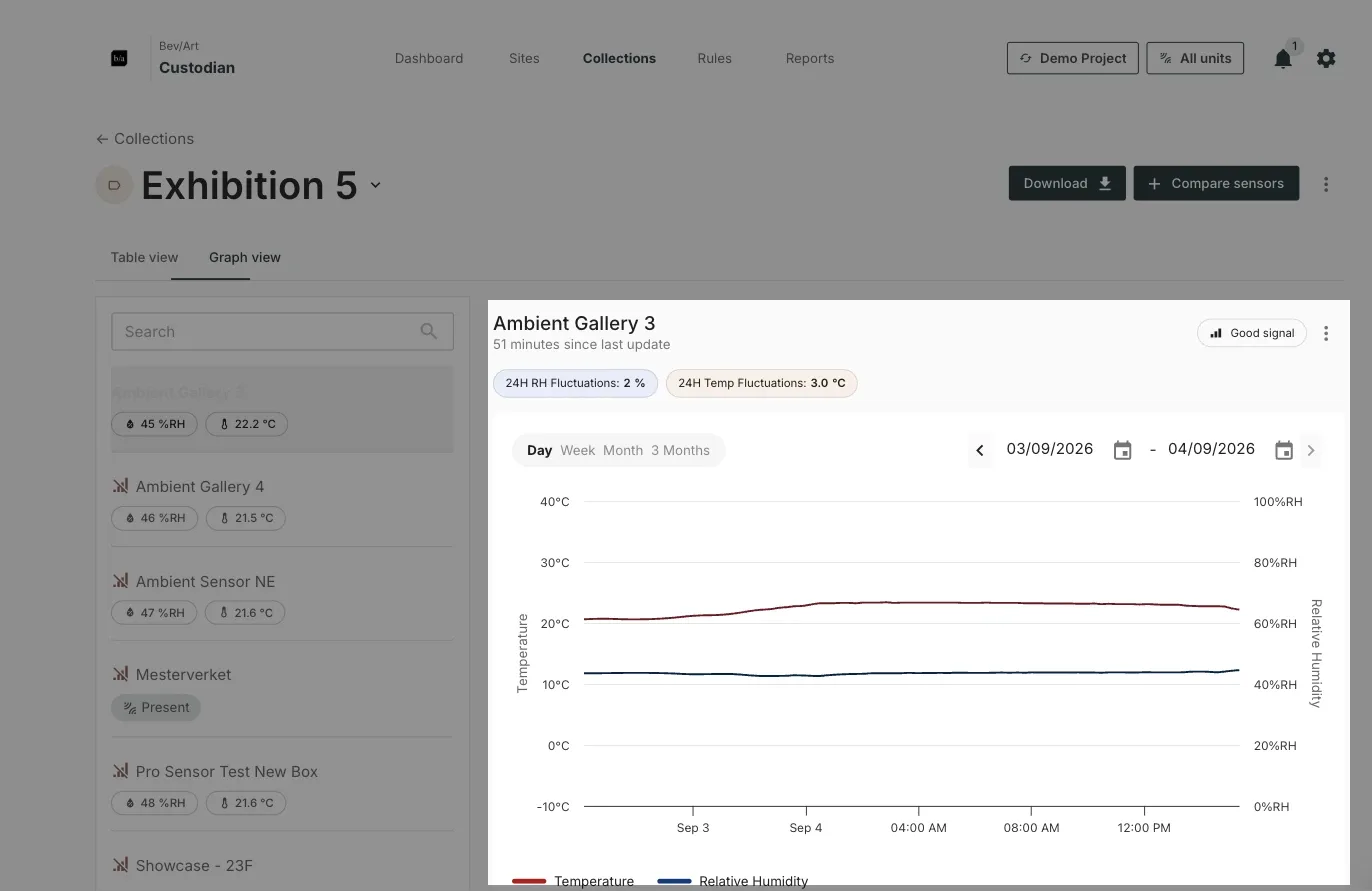
Task: Open the end date calendar picker
Action: click(x=1284, y=450)
